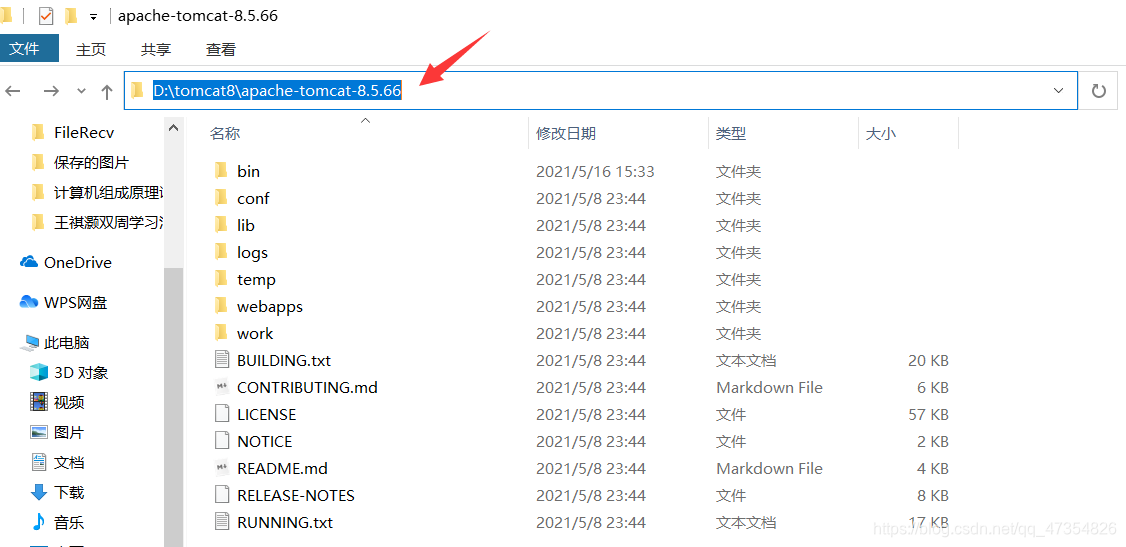Select the work folder icon

tap(222, 333)
